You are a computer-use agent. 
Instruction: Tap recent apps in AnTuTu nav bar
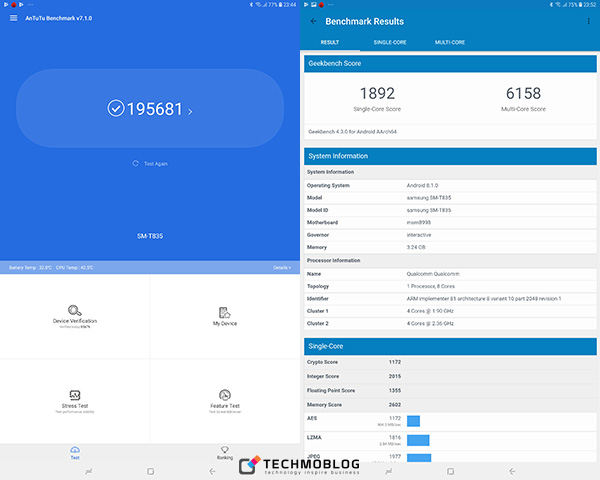[89, 472]
